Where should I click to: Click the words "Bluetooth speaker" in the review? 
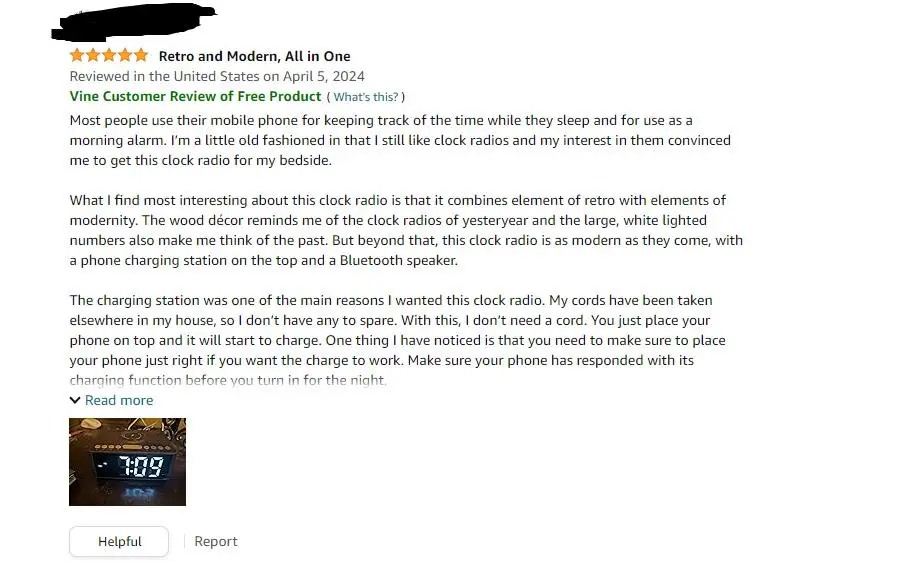pos(400,260)
